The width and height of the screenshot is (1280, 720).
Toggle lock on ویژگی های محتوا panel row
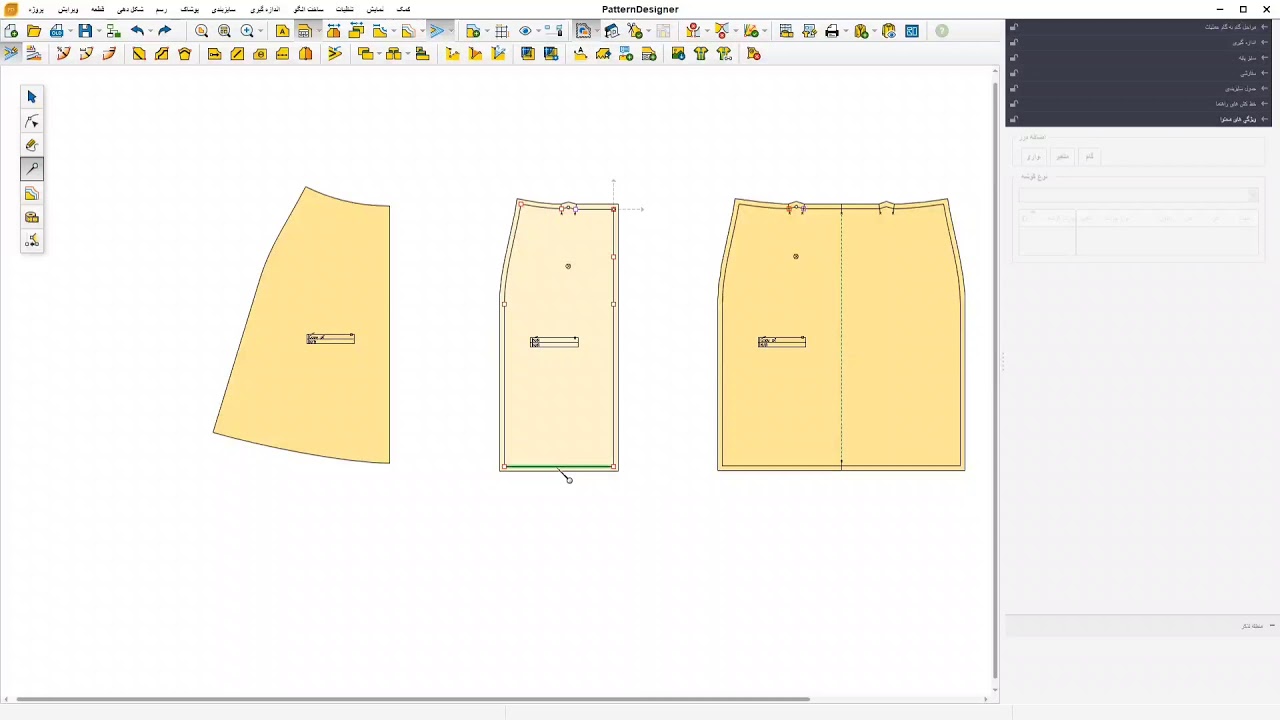click(x=1014, y=119)
